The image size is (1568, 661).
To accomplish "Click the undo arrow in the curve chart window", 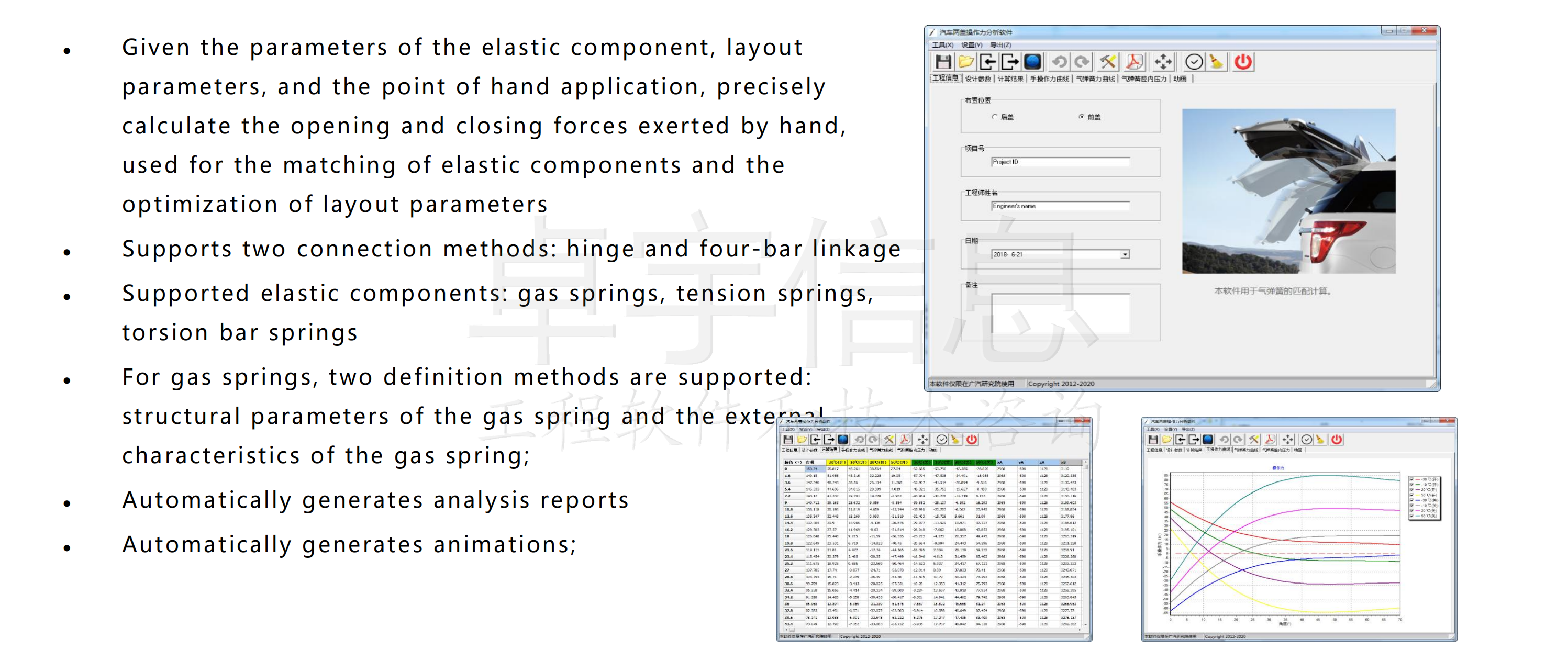I will (x=1224, y=440).
